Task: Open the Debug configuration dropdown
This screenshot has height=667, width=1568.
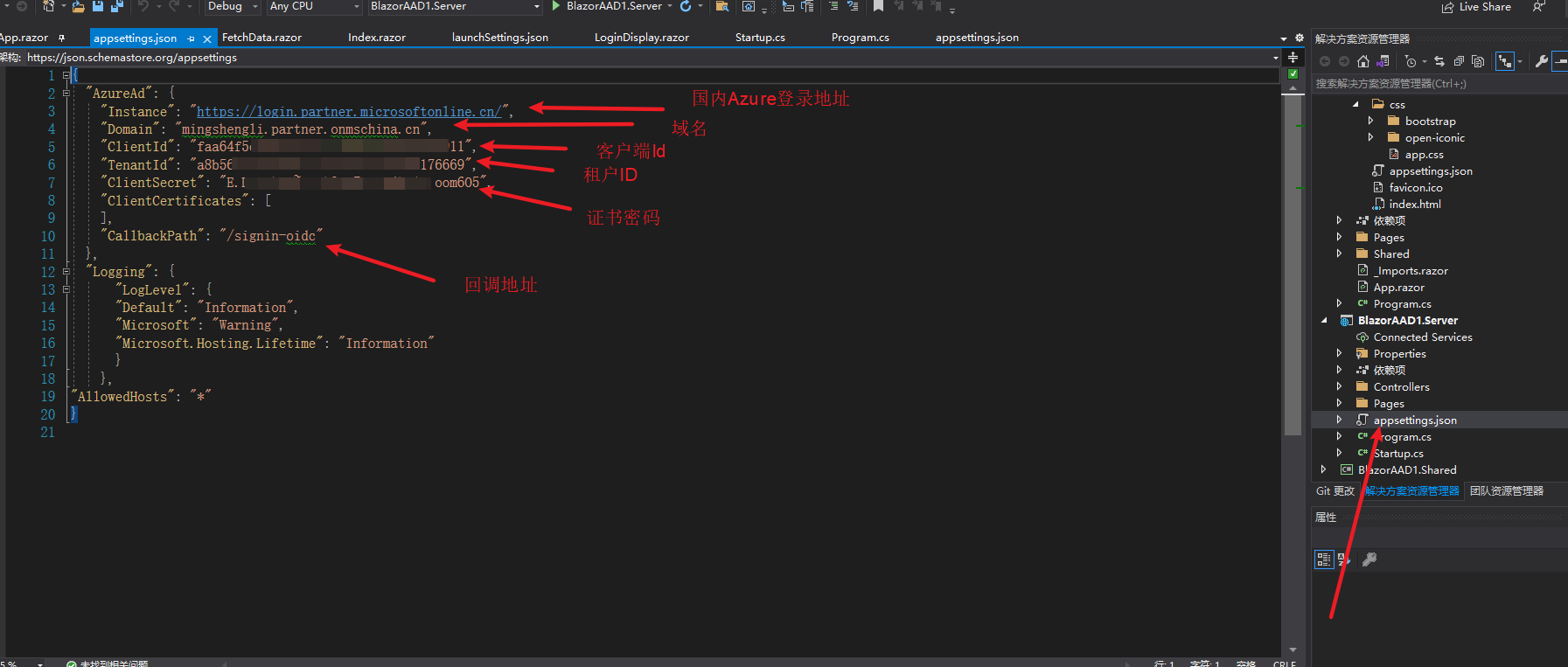Action: (233, 6)
